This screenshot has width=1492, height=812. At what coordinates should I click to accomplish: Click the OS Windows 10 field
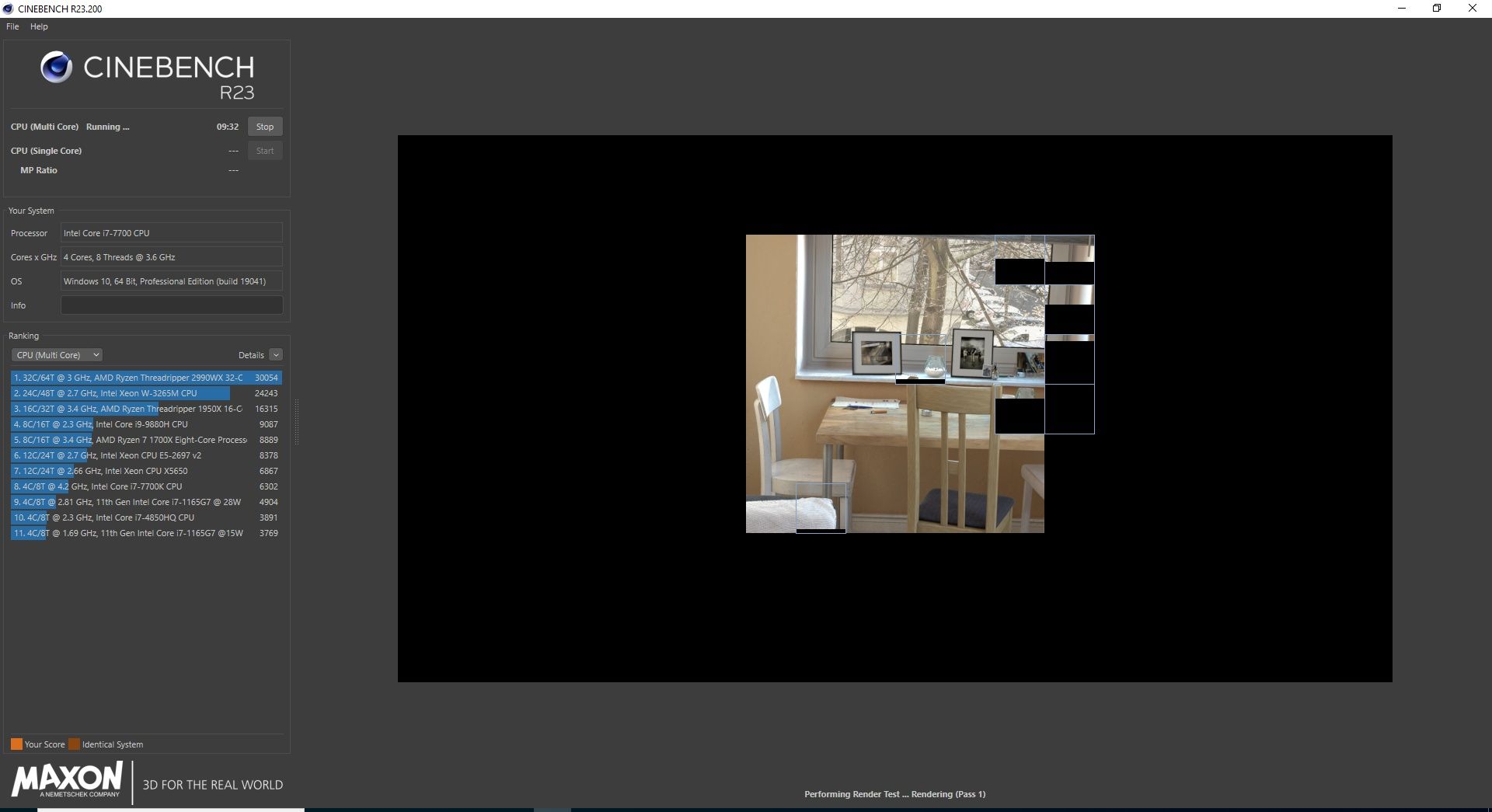point(172,281)
